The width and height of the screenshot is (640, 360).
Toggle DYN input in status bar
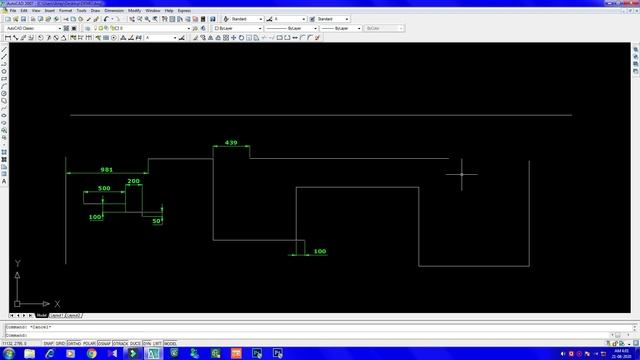(147, 343)
